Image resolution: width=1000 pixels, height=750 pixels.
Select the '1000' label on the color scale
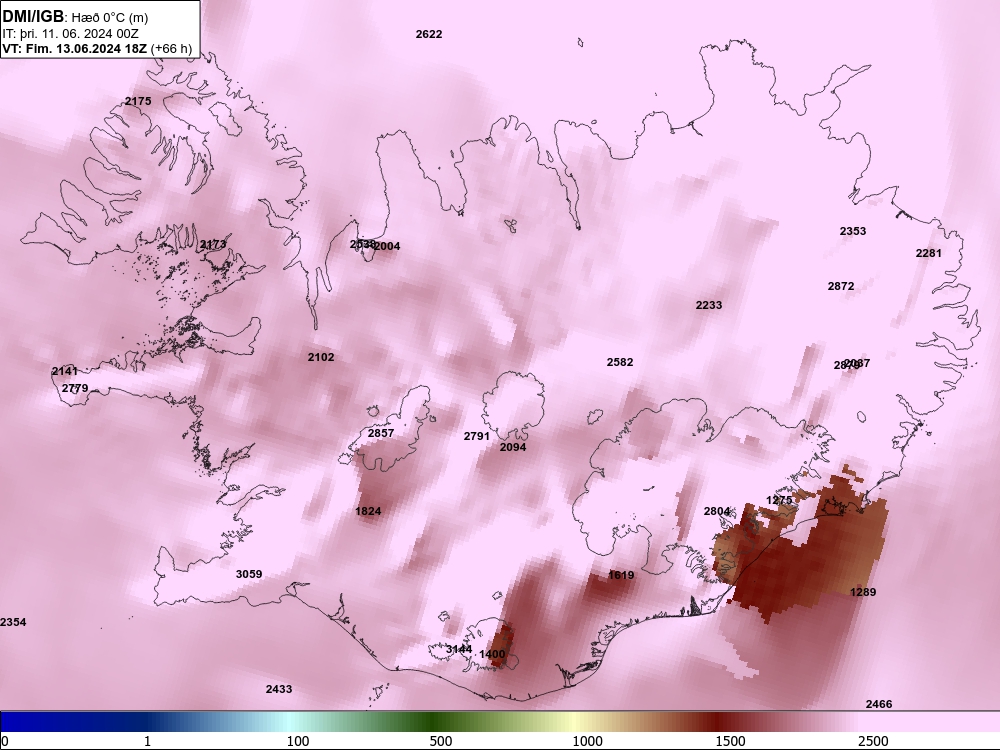click(x=587, y=741)
